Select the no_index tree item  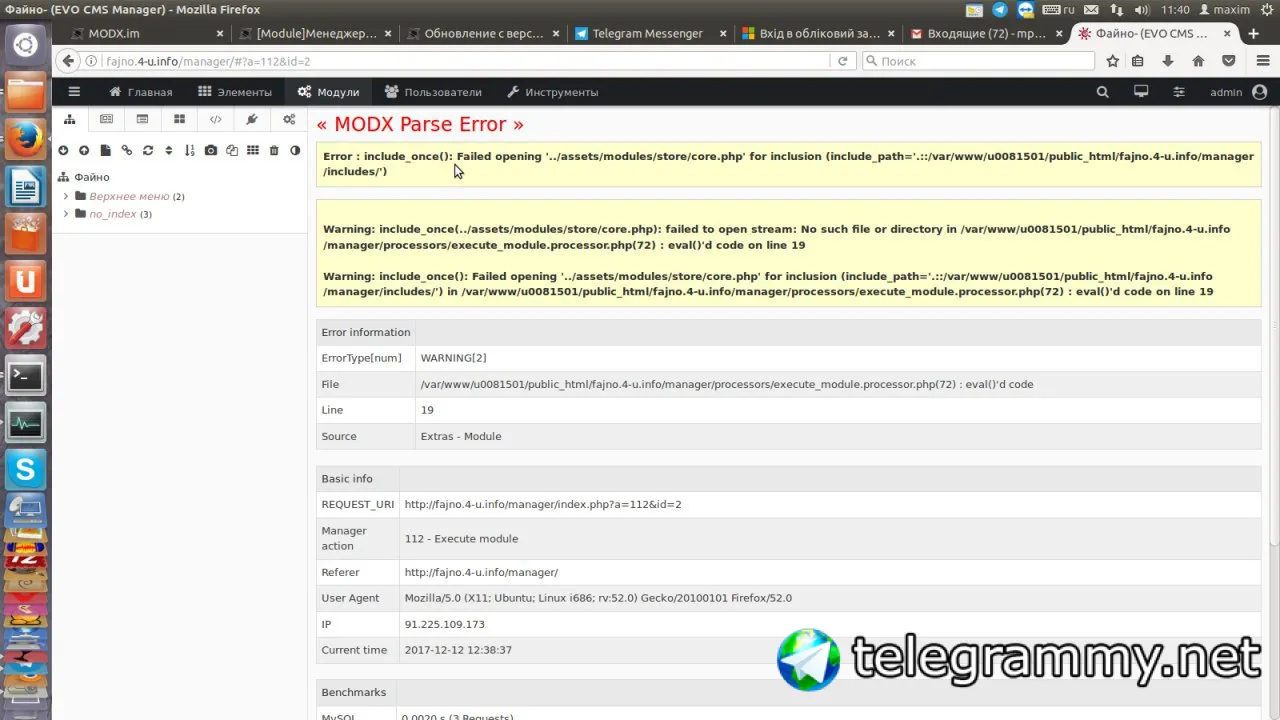[x=112, y=214]
